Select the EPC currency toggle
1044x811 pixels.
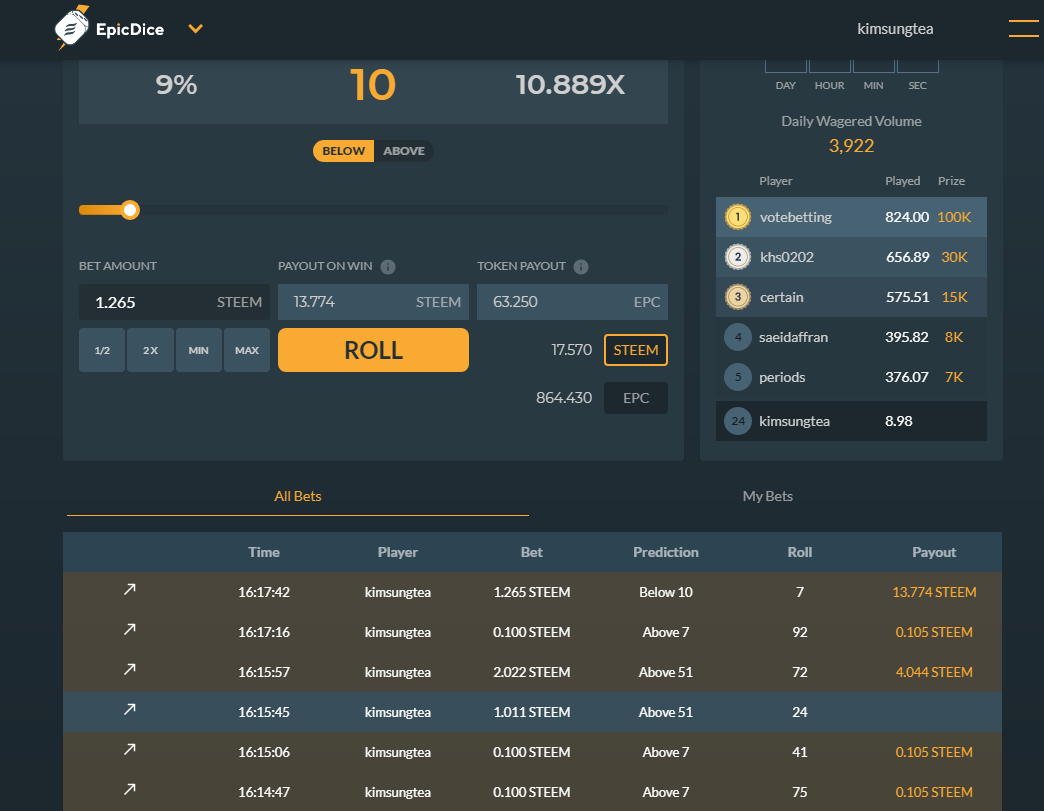pos(636,398)
